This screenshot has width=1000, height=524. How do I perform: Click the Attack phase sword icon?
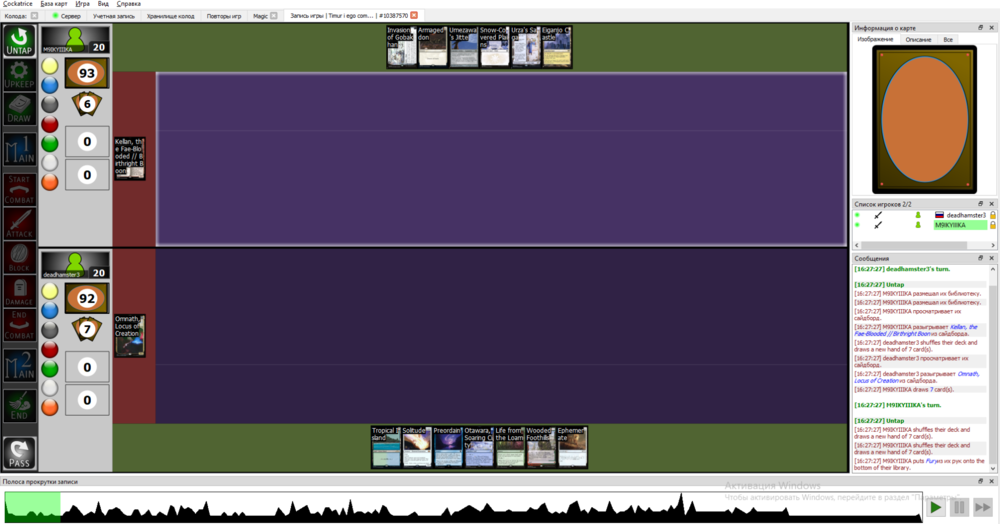18,221
